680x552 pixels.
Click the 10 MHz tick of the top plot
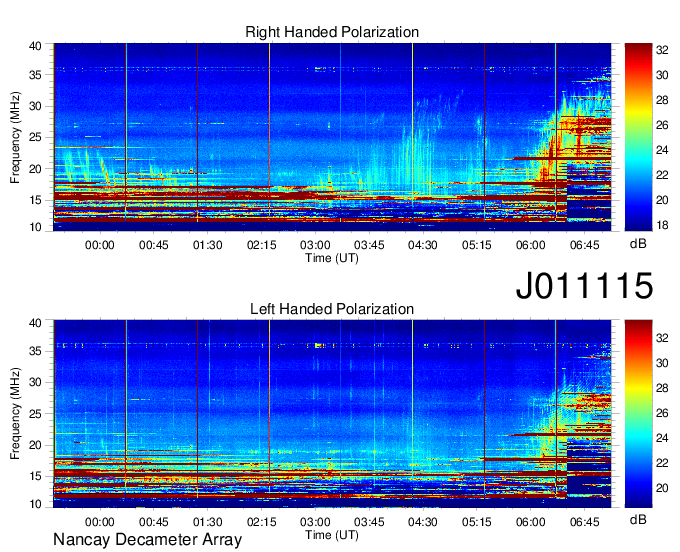click(35, 227)
